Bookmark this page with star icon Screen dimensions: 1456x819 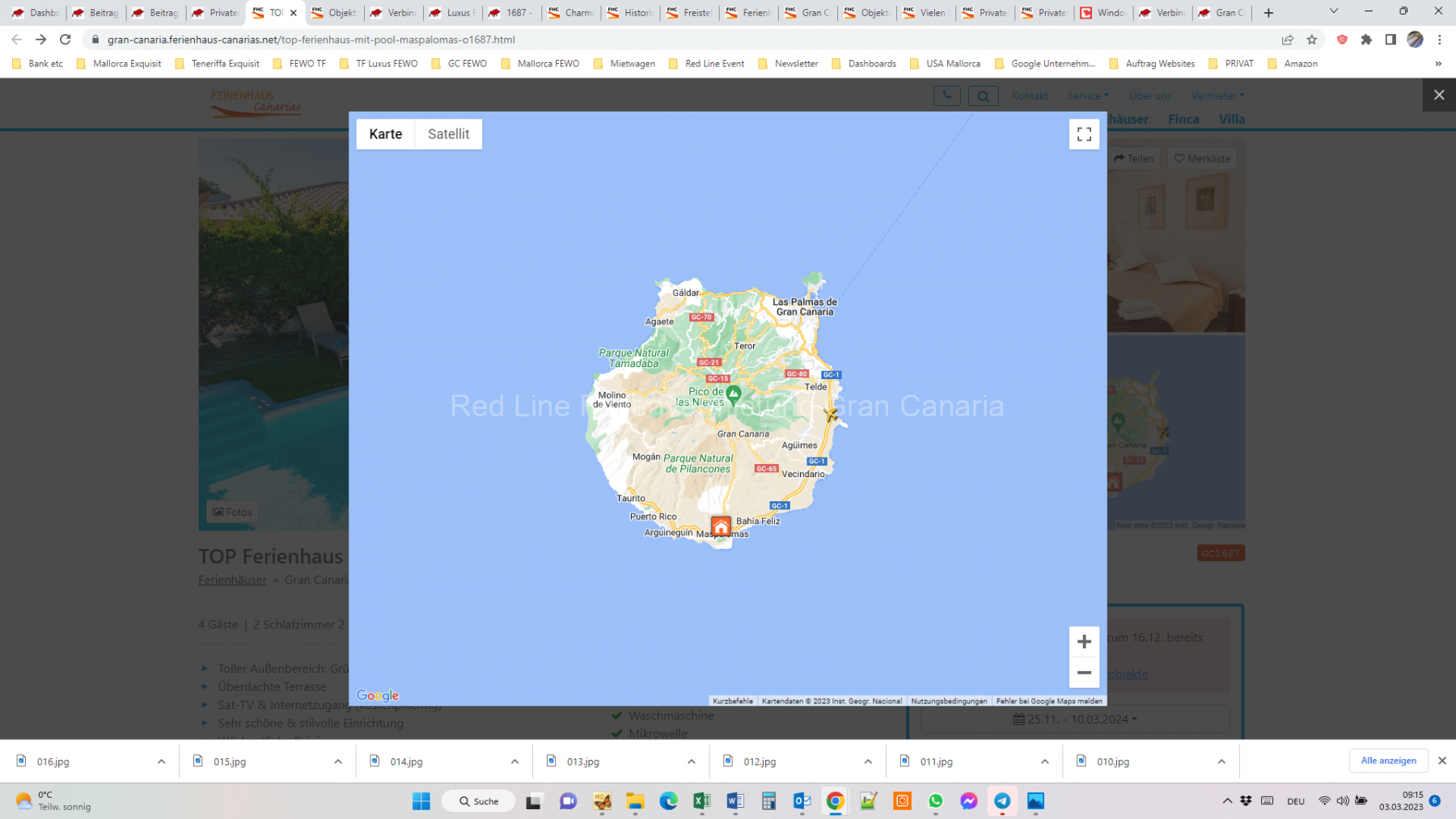coord(1312,39)
